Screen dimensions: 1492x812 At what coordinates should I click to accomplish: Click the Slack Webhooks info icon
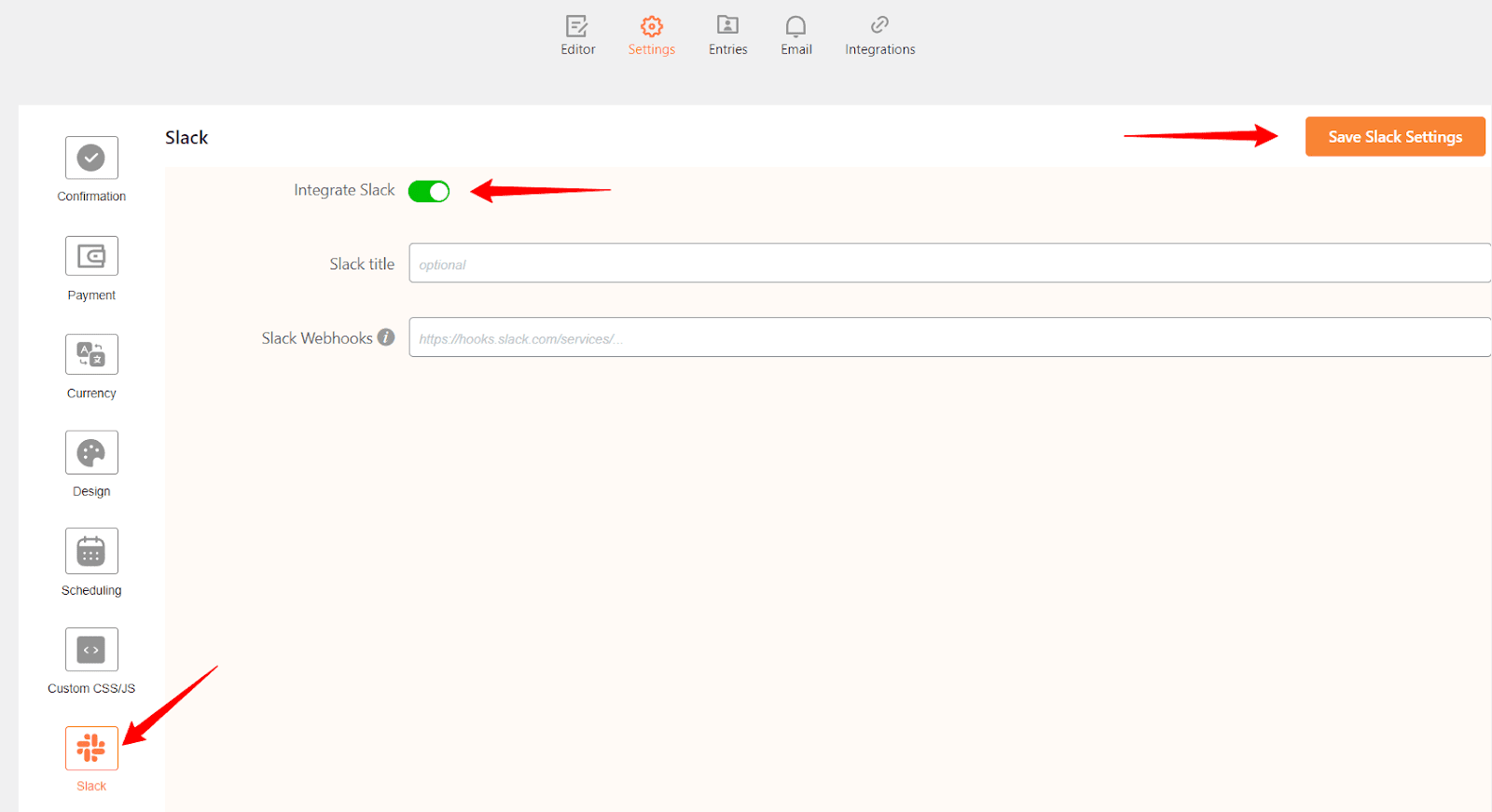tap(386, 337)
